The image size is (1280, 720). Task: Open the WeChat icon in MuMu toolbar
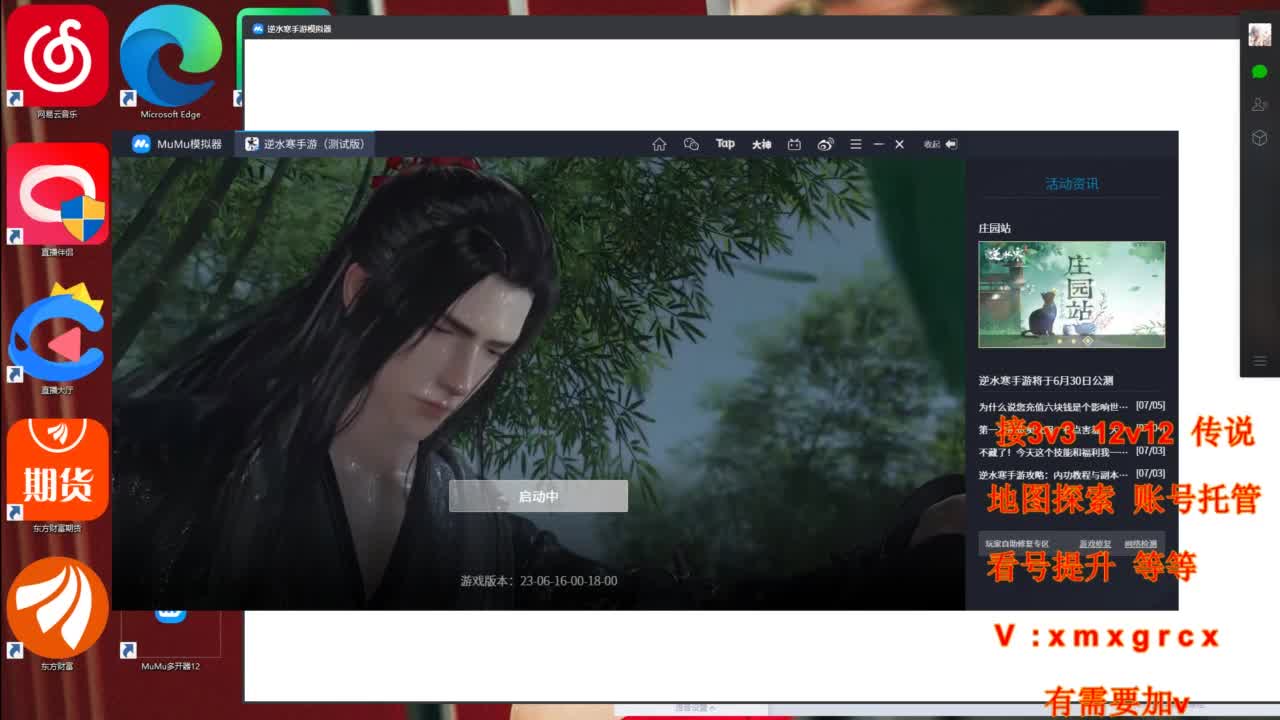pyautogui.click(x=691, y=144)
